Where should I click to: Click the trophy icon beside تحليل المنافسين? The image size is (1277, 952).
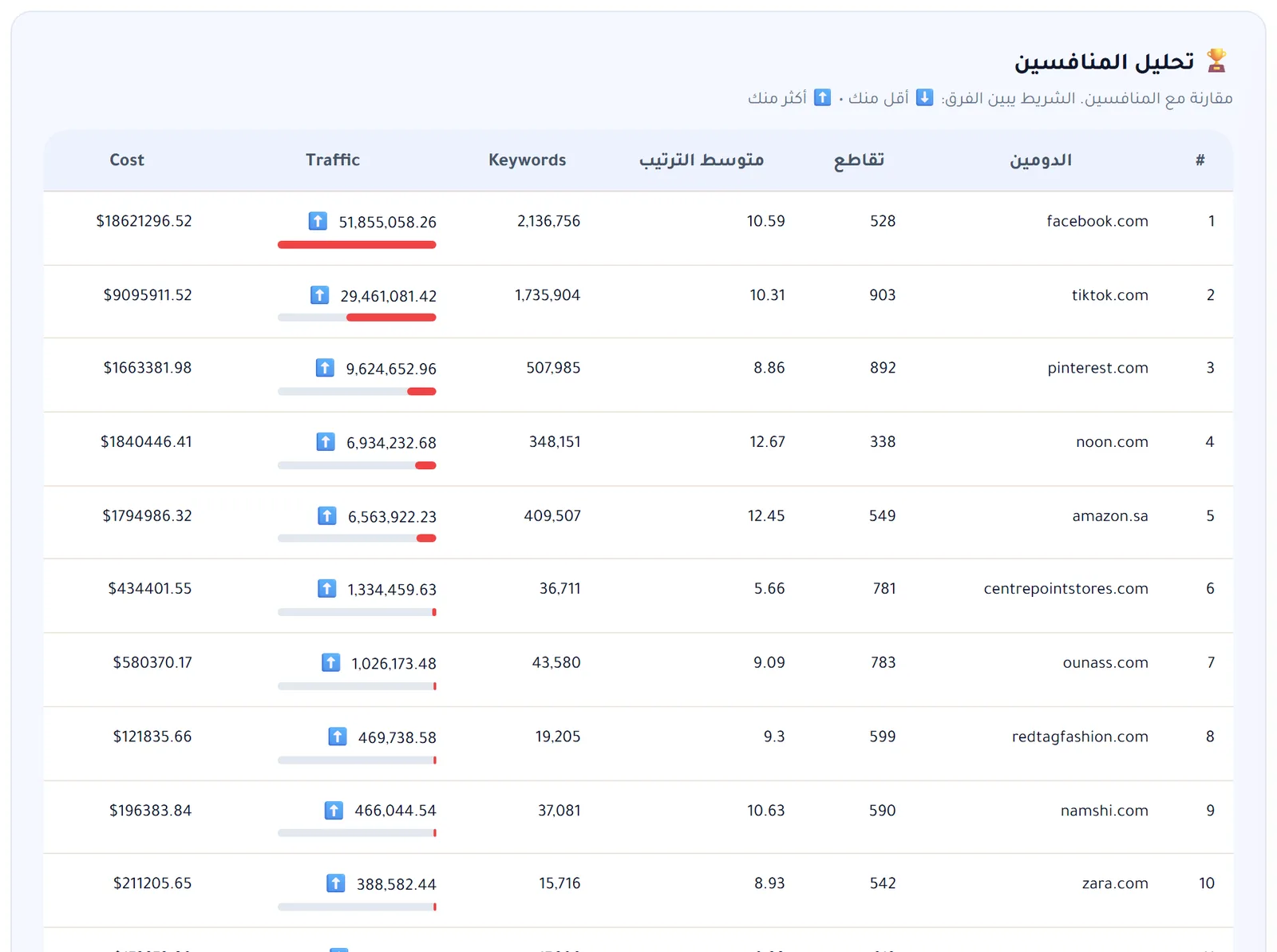[x=1216, y=61]
